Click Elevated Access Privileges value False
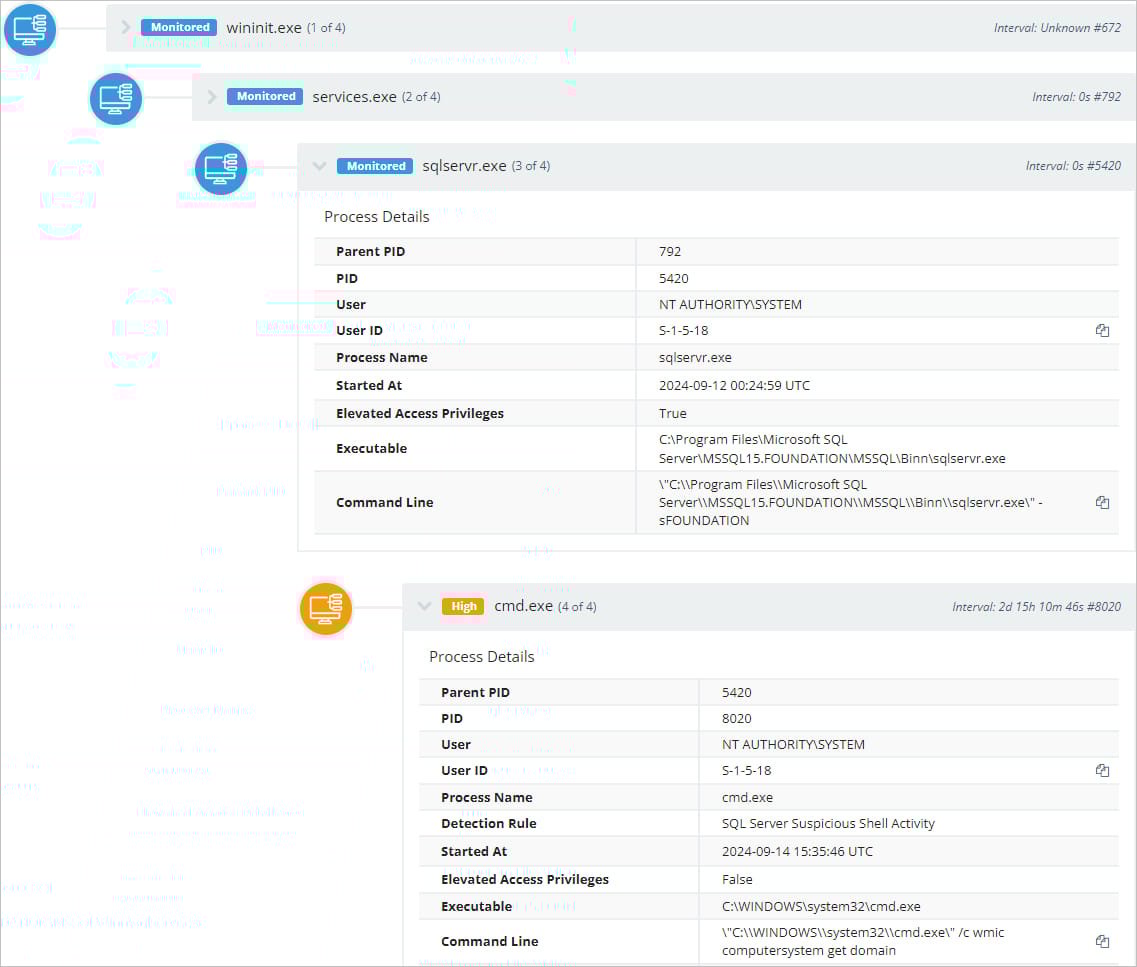1137x967 pixels. click(737, 879)
